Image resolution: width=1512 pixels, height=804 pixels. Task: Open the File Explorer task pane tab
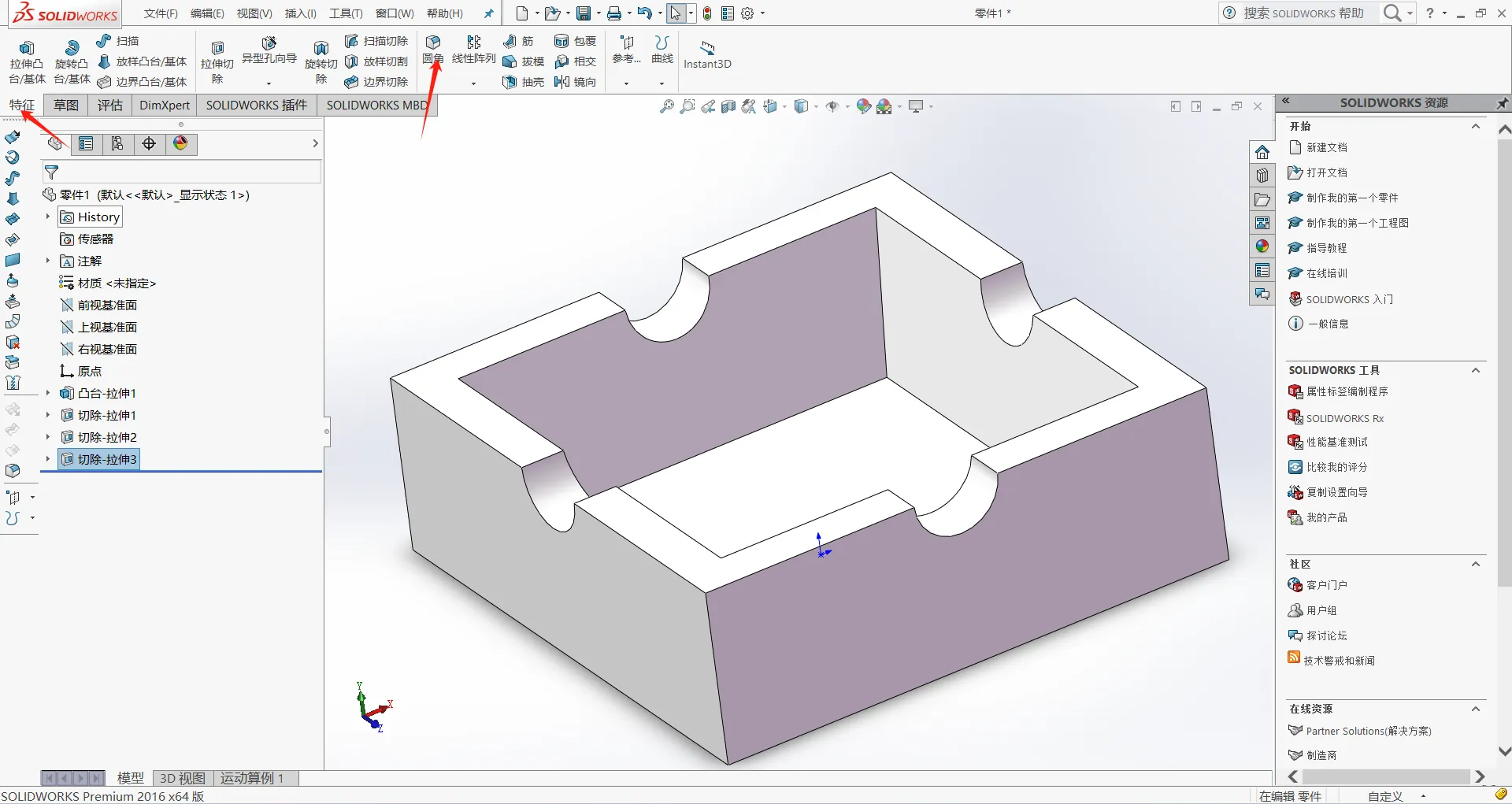(1262, 199)
